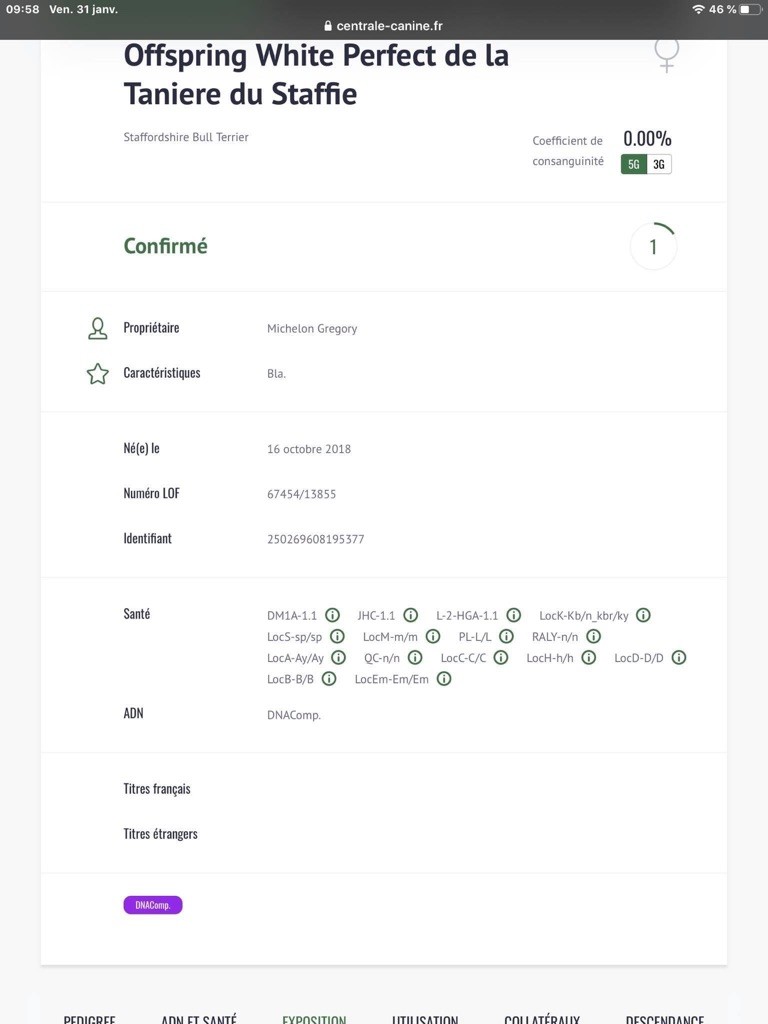Show info for LocEm-Em/Em
This screenshot has width=768, height=1024.
(x=444, y=679)
